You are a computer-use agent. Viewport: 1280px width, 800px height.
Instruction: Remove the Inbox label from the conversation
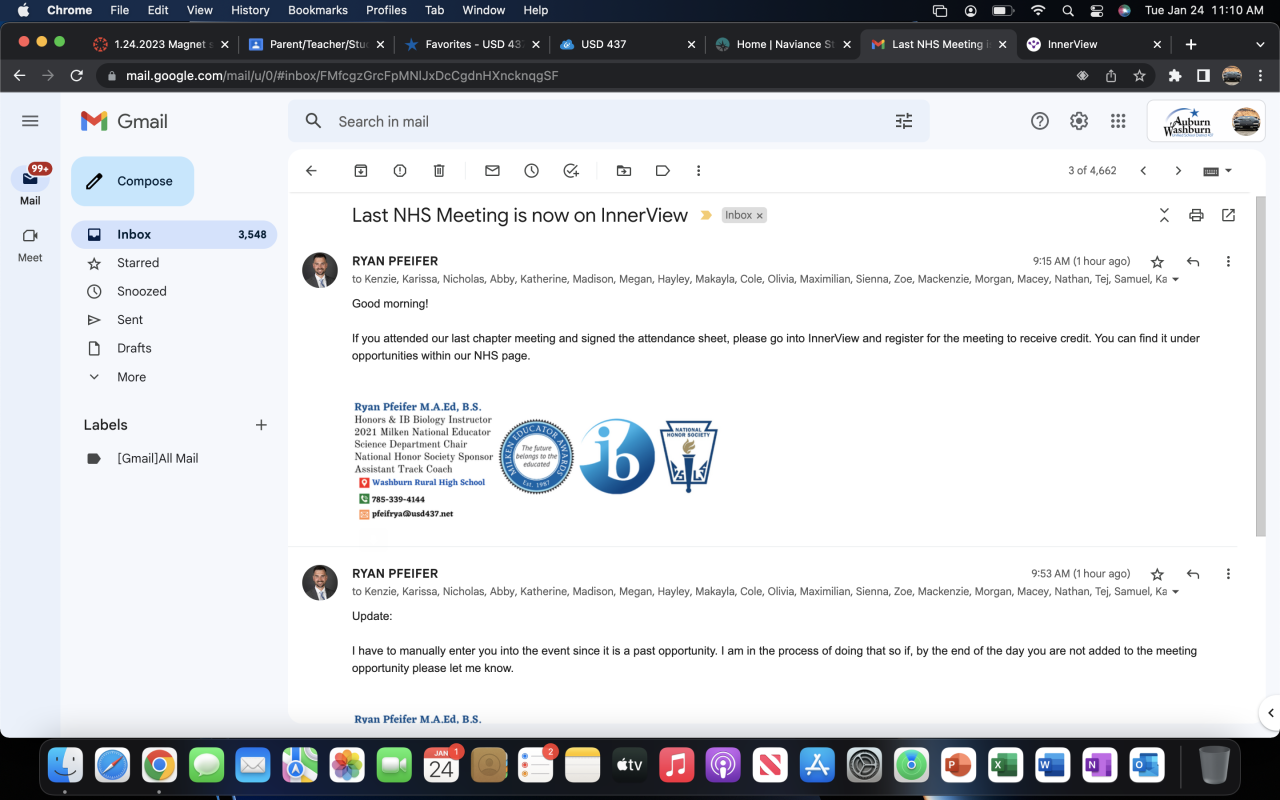(759, 216)
